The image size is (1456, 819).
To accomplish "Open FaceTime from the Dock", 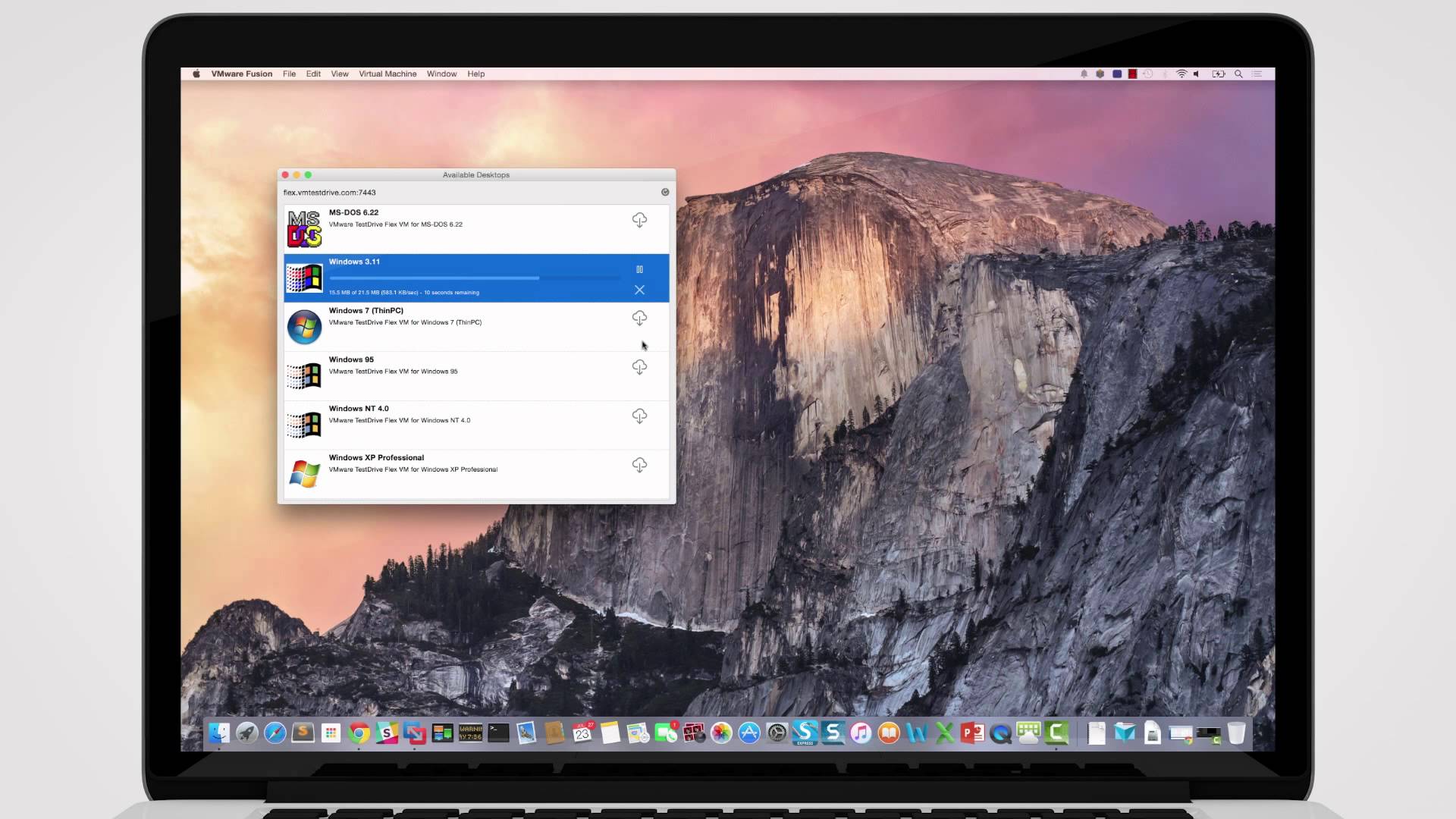I will click(x=666, y=733).
